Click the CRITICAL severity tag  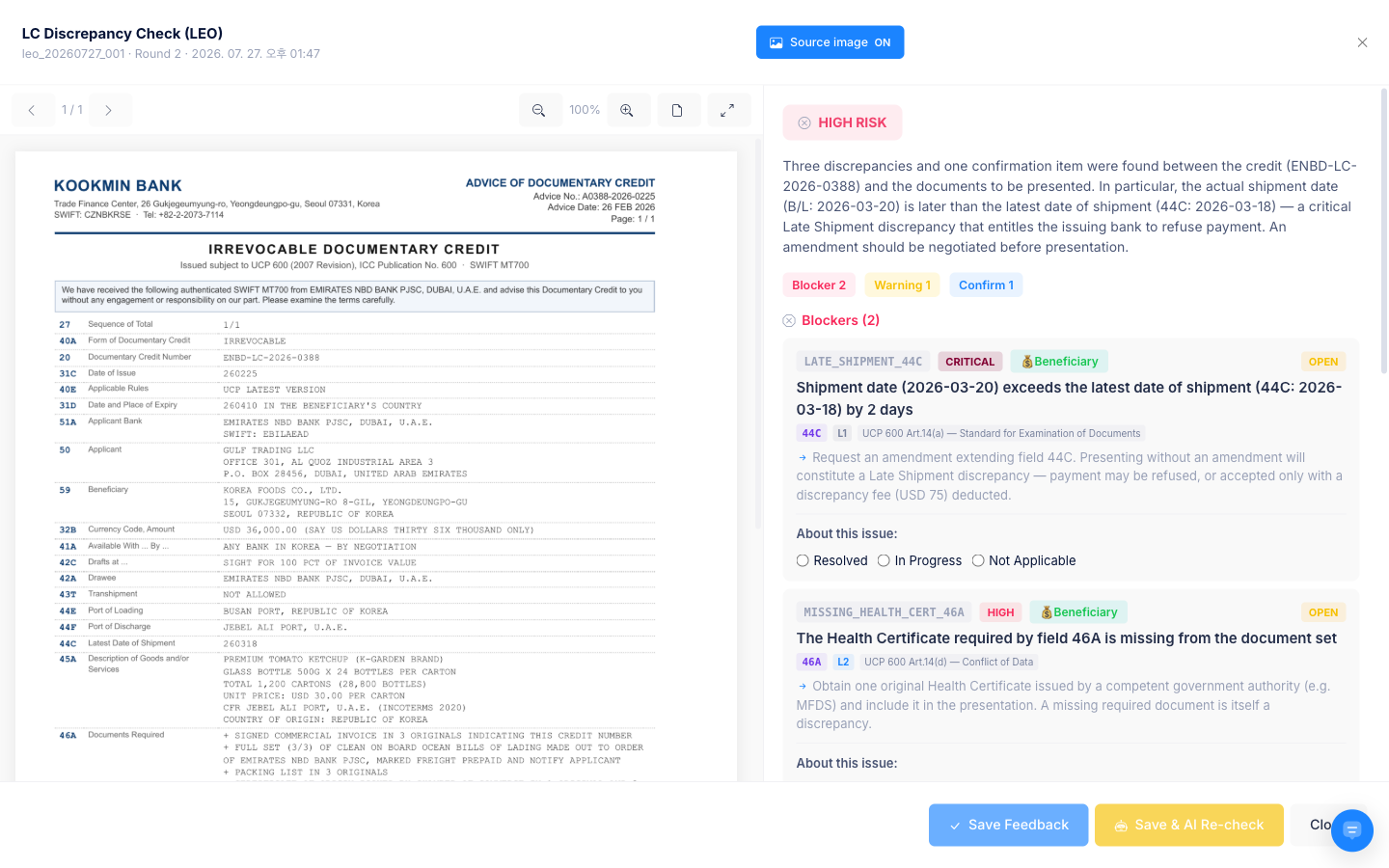970,362
